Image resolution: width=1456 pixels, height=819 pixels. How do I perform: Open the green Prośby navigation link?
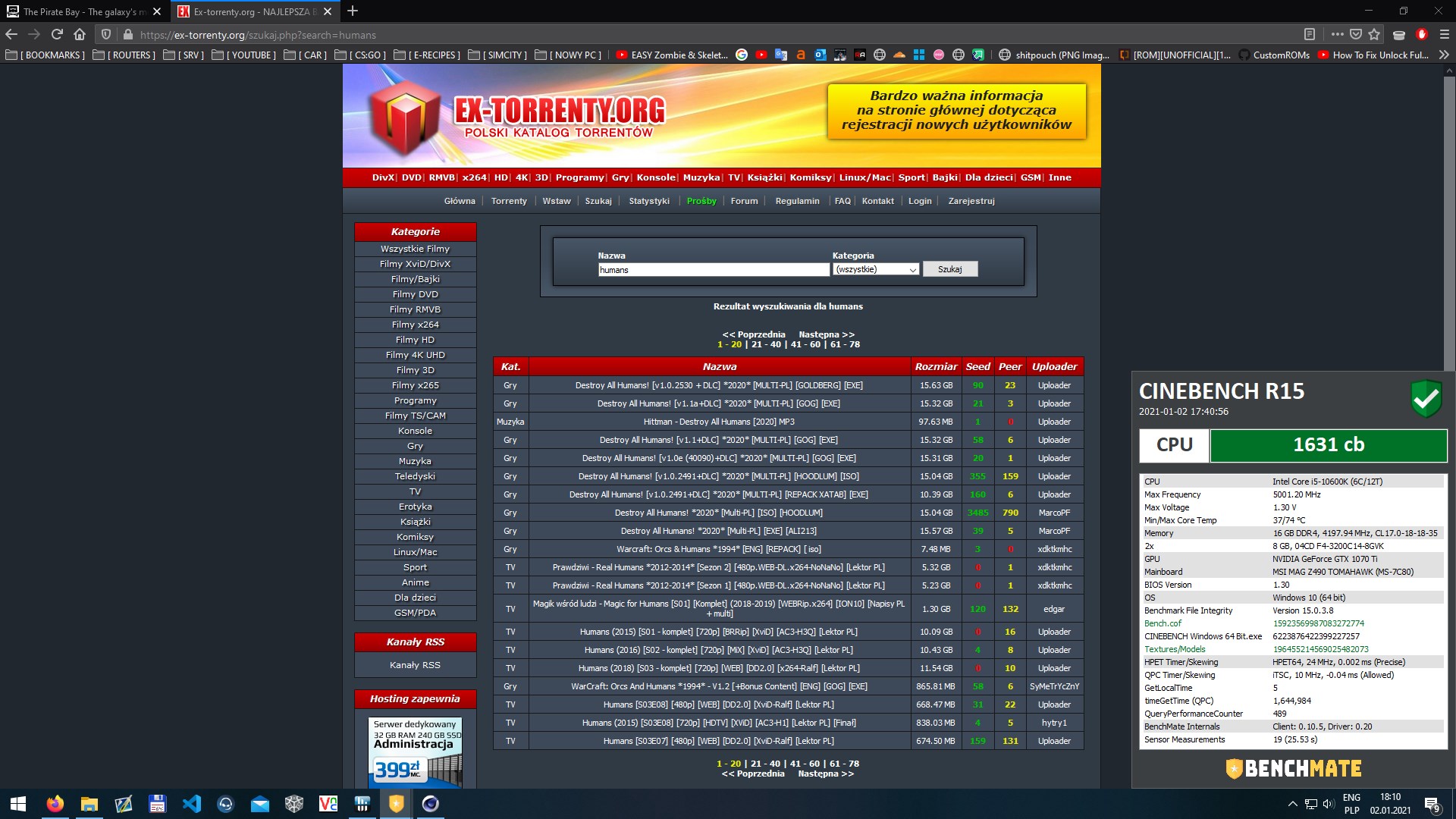(x=701, y=201)
